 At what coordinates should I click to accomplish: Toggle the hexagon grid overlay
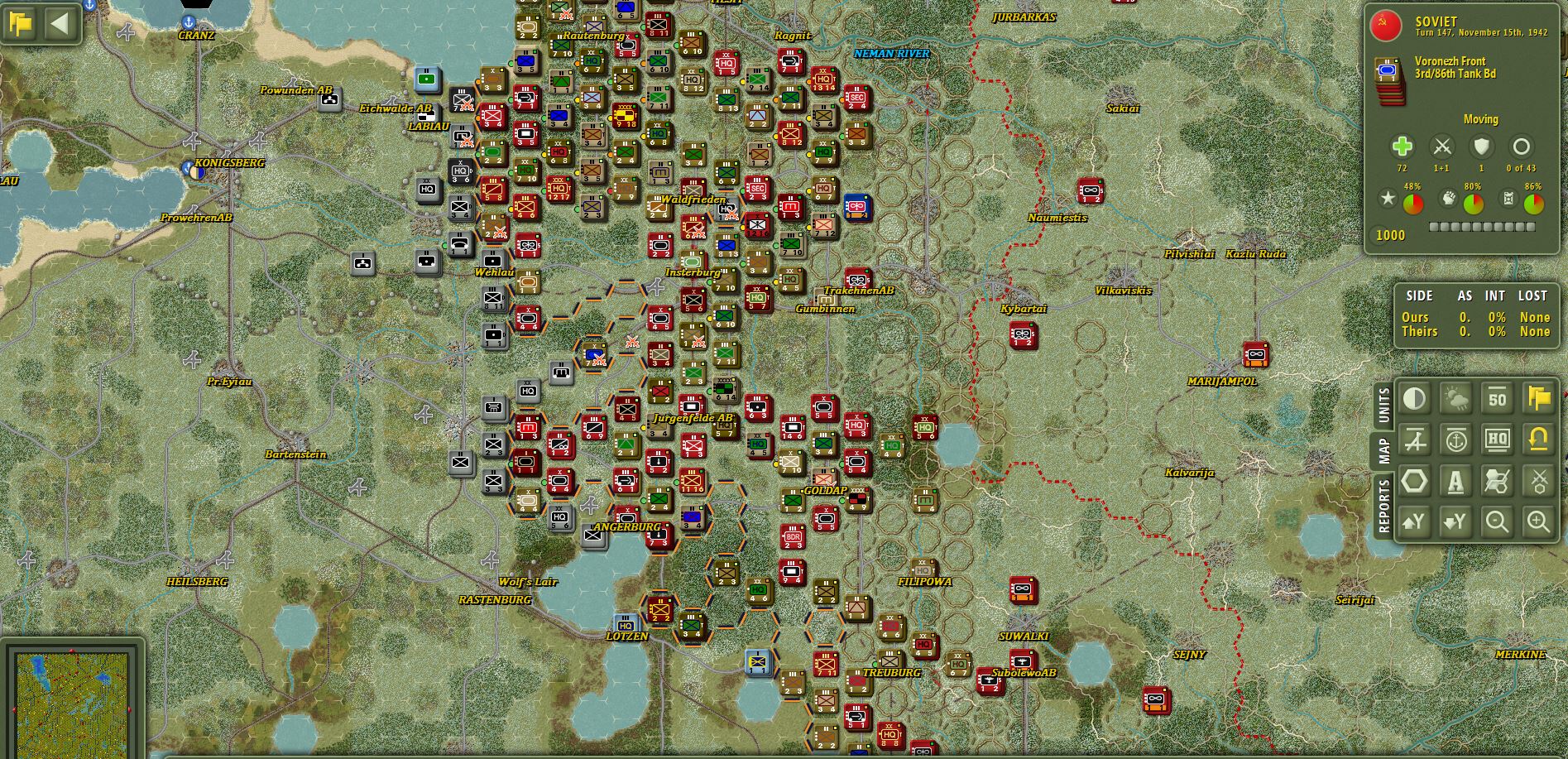pyautogui.click(x=1413, y=480)
